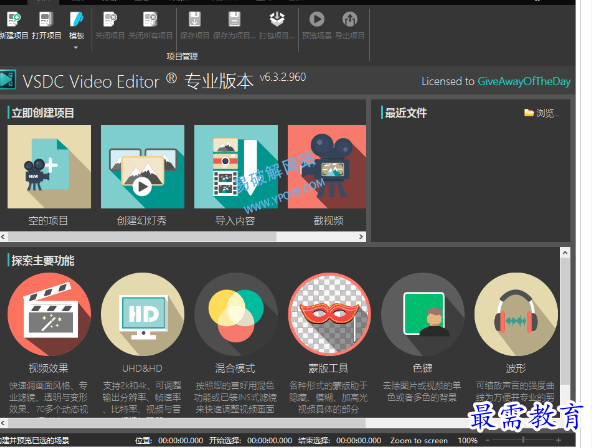Click the 混合模式 blend mode circles icon
The image size is (592, 448).
pos(236,314)
